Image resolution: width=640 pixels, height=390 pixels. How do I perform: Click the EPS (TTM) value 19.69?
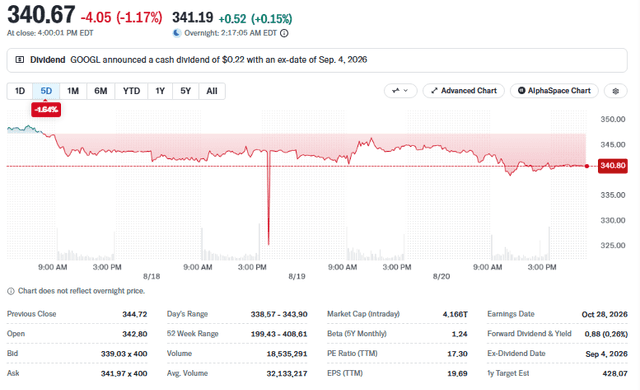[457, 374]
